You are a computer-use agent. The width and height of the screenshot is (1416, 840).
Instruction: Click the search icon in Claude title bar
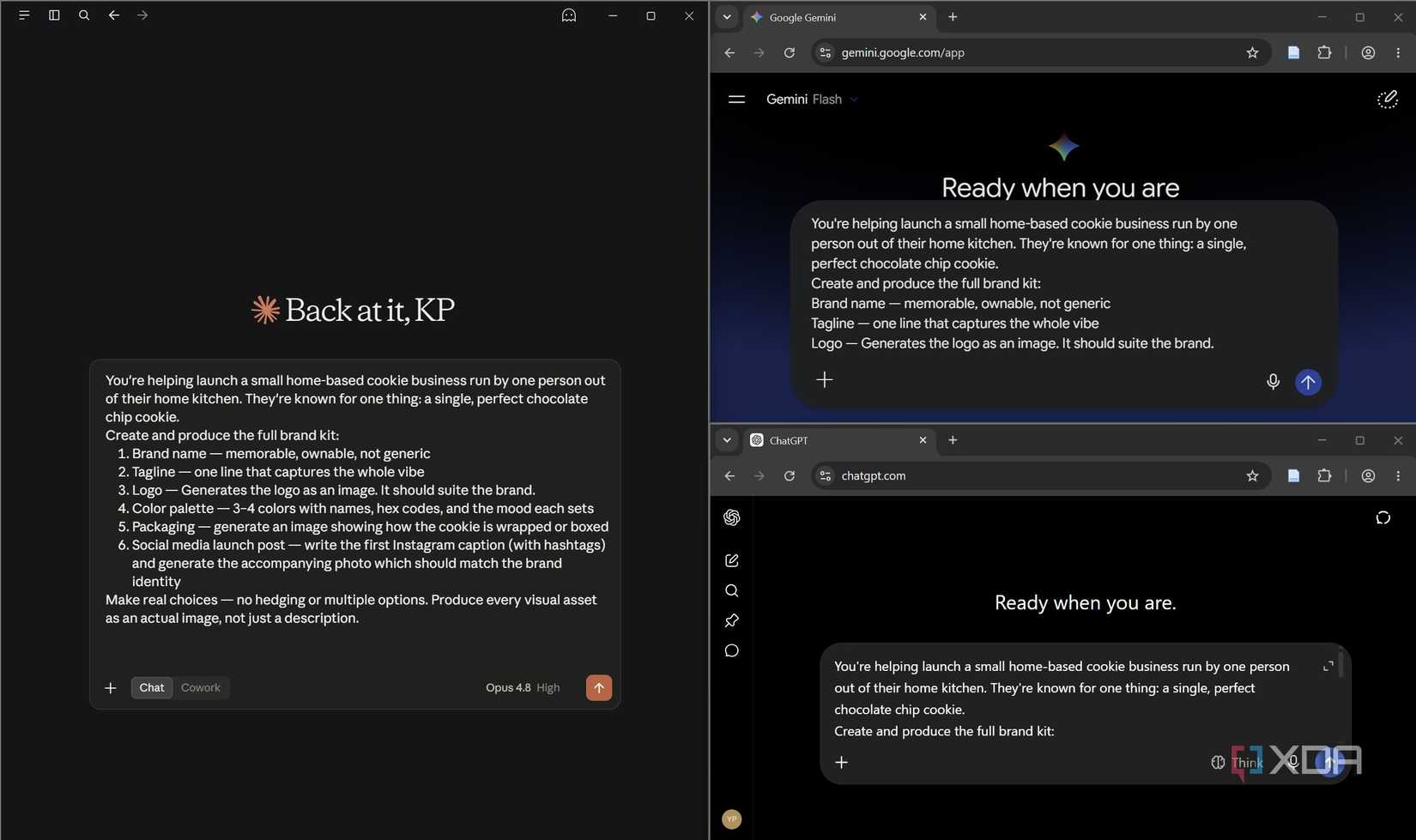(84, 15)
